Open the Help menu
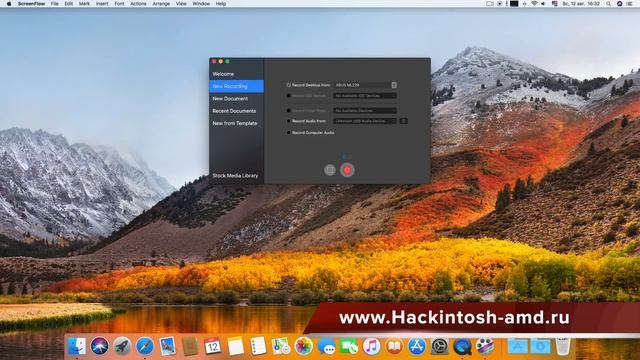 point(221,4)
